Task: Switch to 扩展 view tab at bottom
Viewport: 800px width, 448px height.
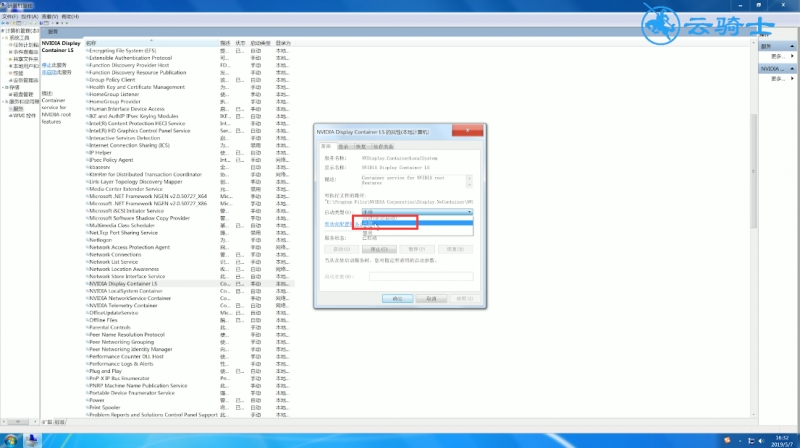Action: [47, 422]
